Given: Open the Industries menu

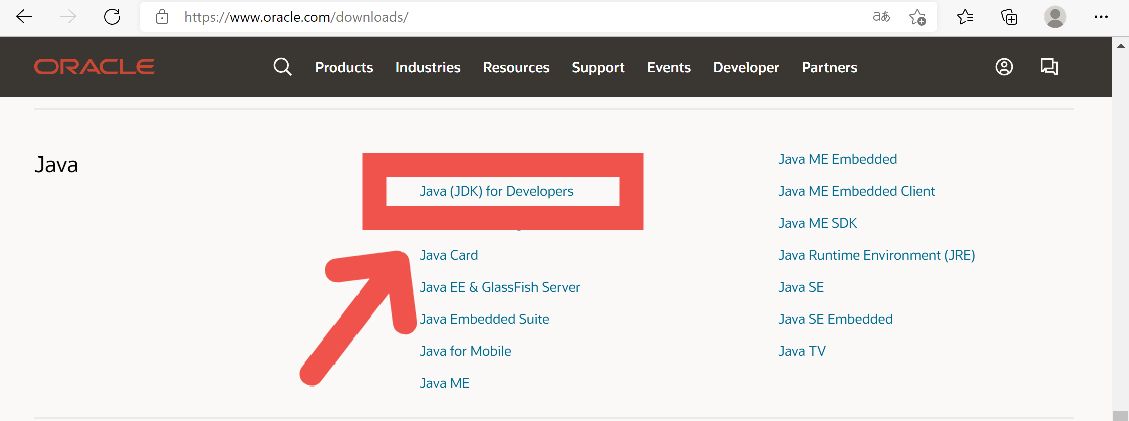Looking at the screenshot, I should (428, 68).
